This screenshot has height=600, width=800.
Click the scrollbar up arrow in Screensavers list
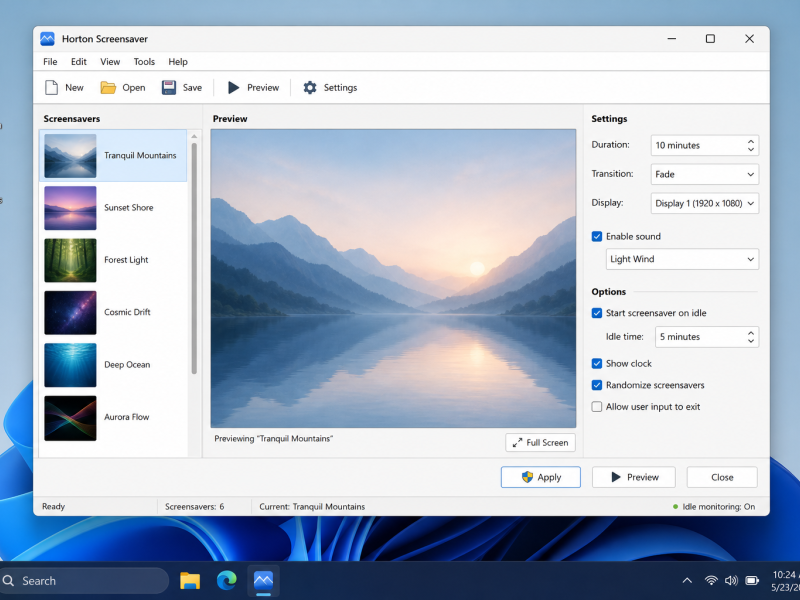[194, 136]
